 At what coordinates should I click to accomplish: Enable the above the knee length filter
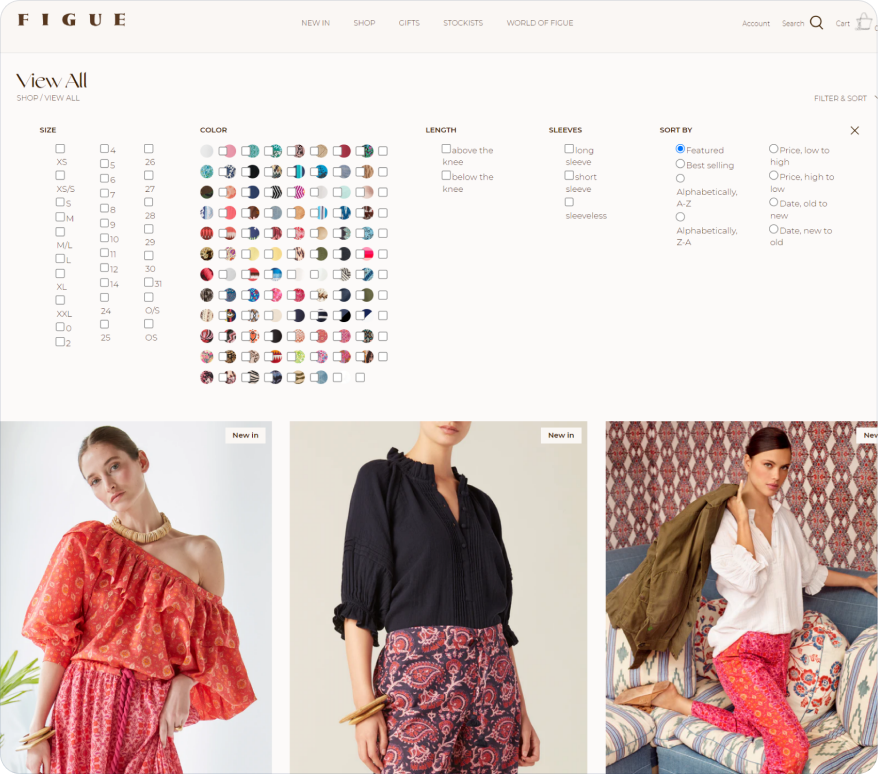pos(446,149)
